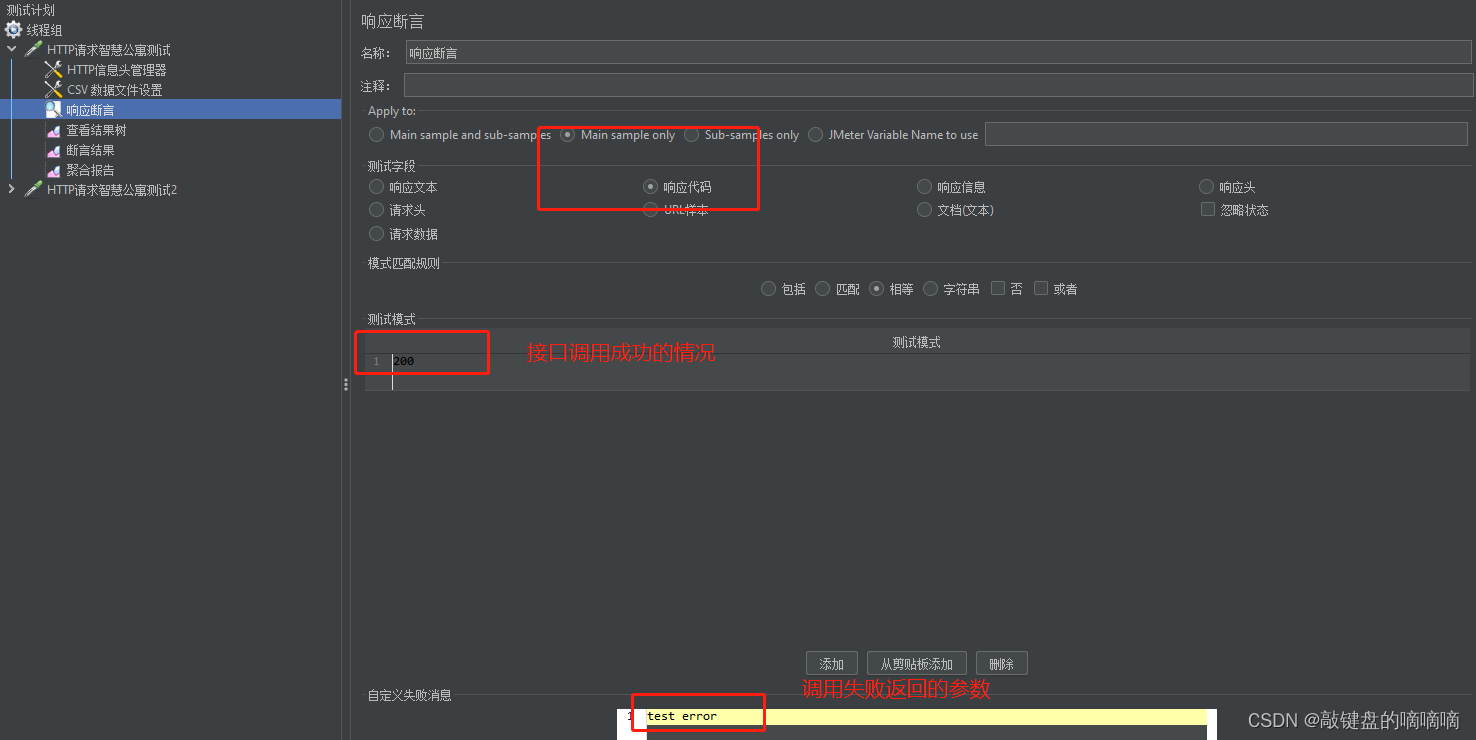Click the 添加 button
Viewport: 1476px width, 740px height.
pyautogui.click(x=831, y=664)
